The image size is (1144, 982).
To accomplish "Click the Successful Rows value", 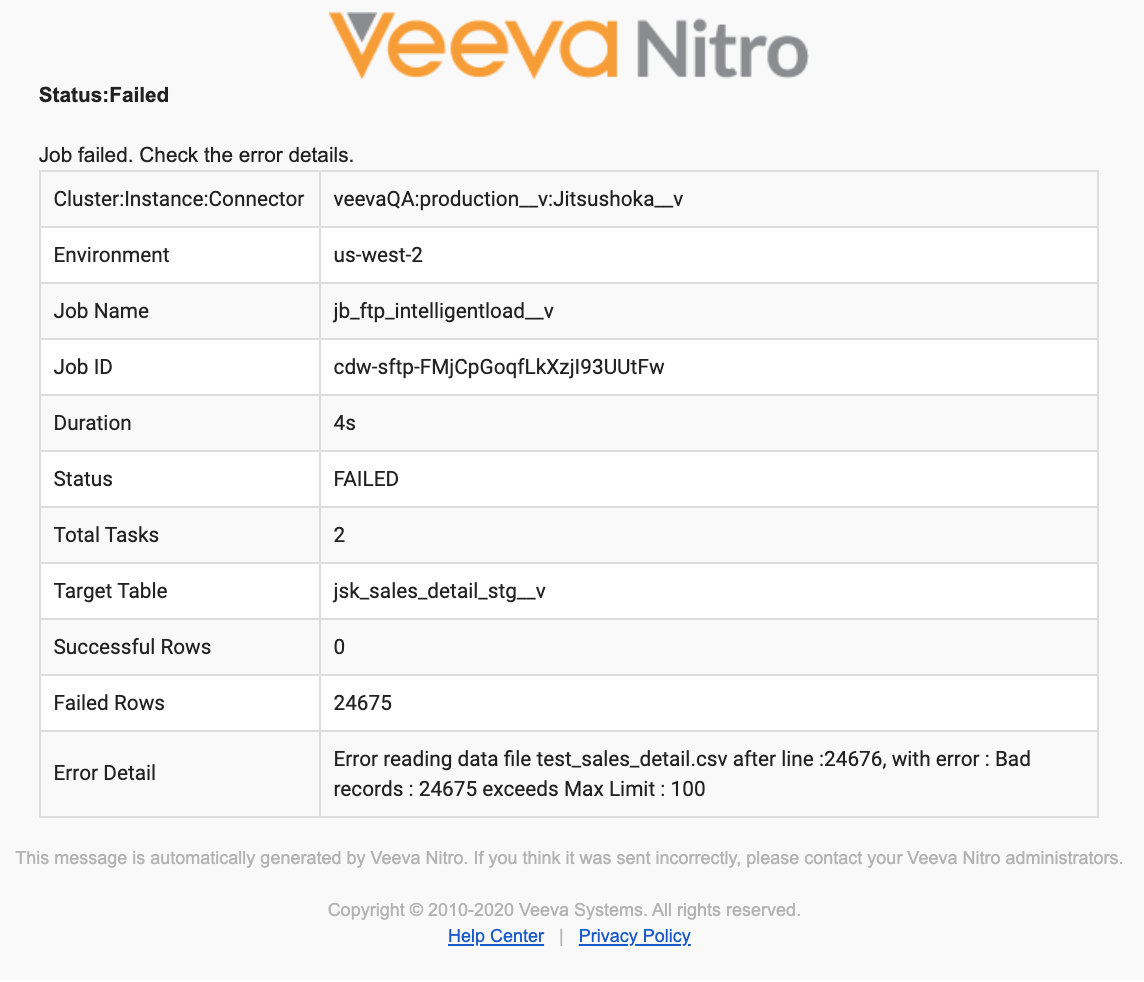I will pyautogui.click(x=340, y=647).
